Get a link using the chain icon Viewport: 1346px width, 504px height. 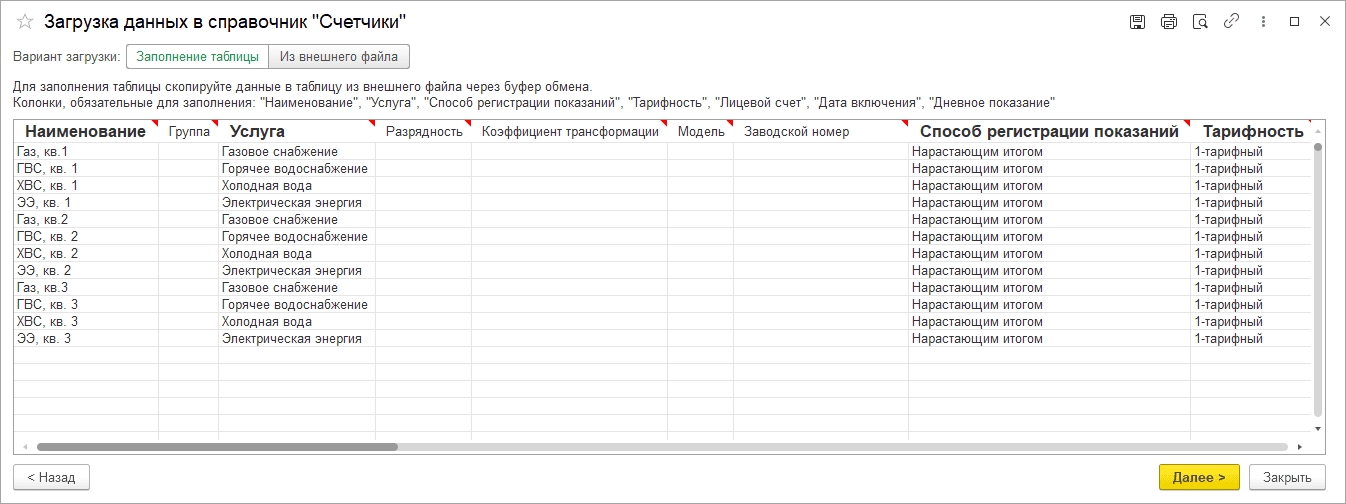(x=1232, y=22)
